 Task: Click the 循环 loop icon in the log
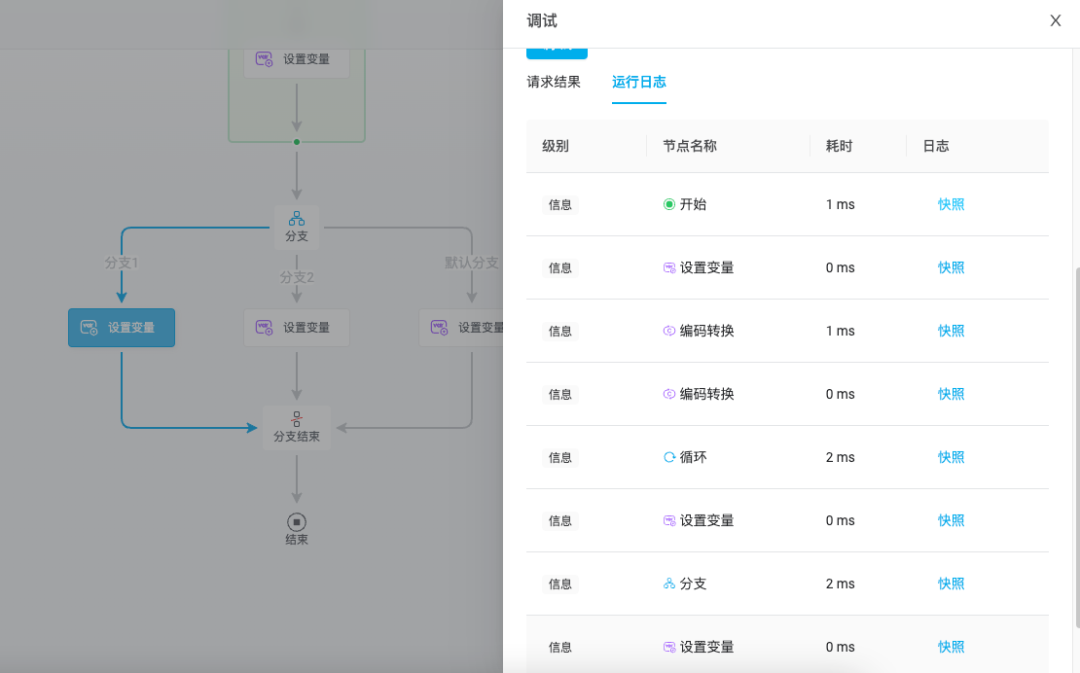[669, 457]
